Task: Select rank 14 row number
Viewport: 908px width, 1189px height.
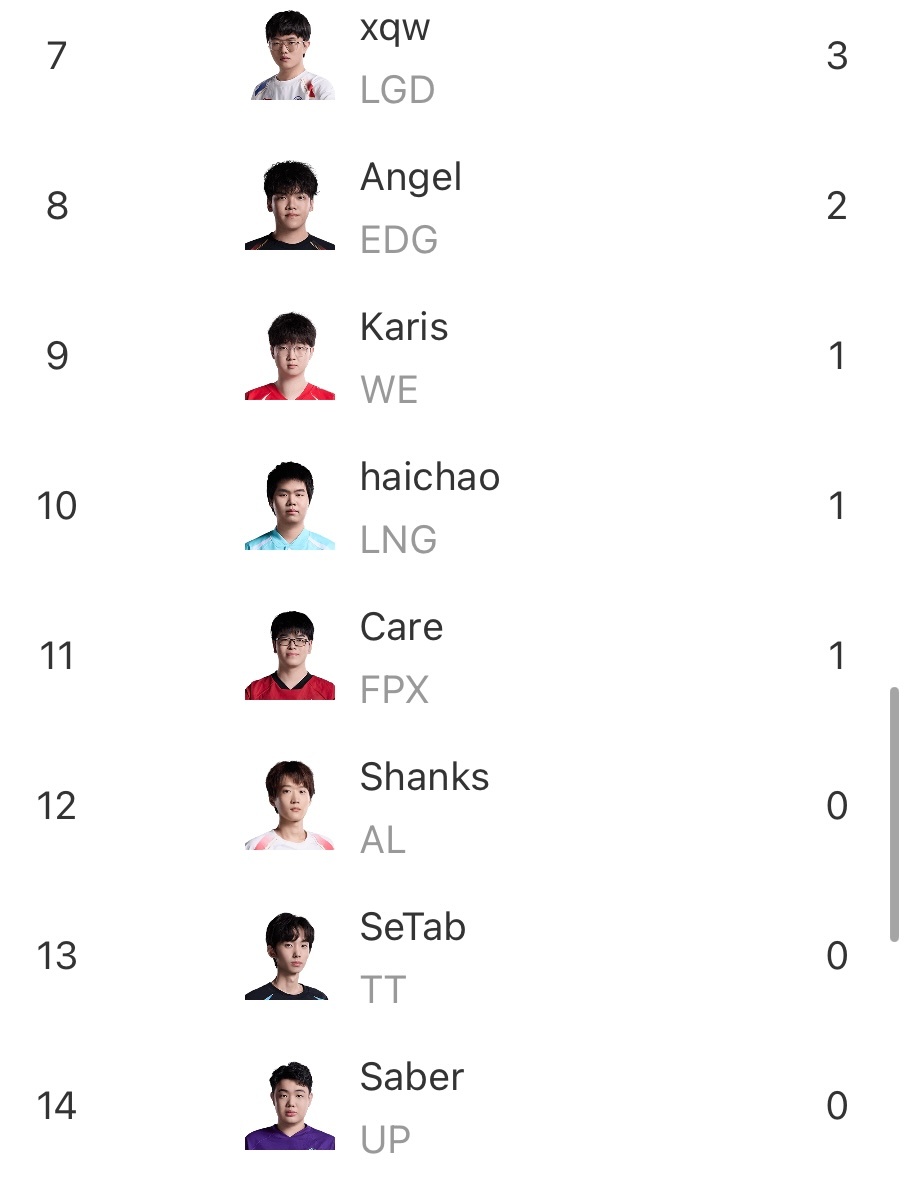Action: [x=57, y=1106]
